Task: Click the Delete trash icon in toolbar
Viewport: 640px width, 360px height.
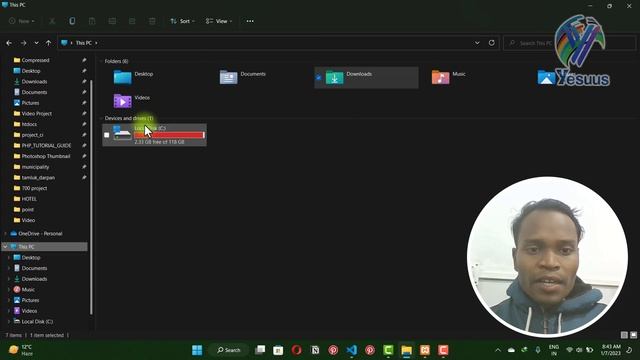Action: pos(152,21)
